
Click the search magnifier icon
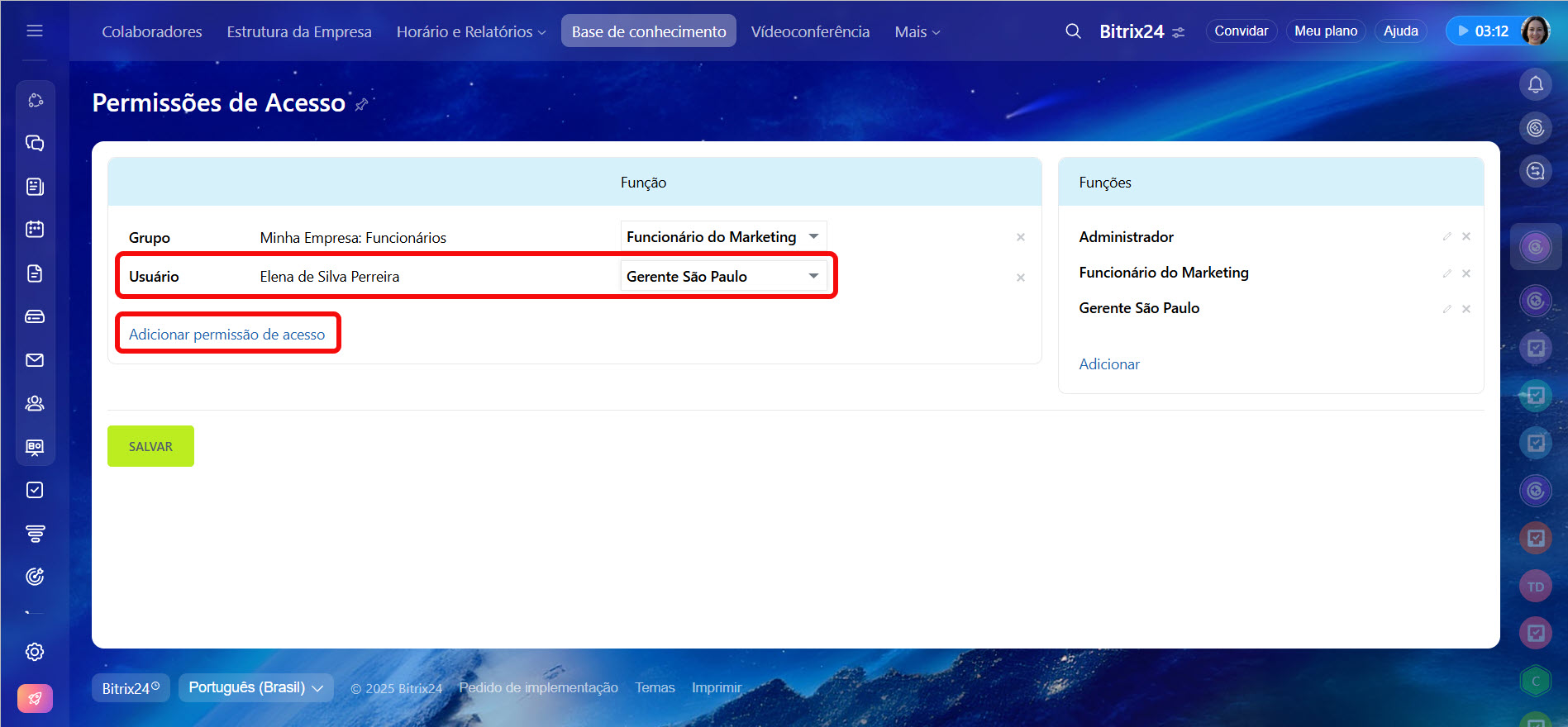(x=1073, y=31)
